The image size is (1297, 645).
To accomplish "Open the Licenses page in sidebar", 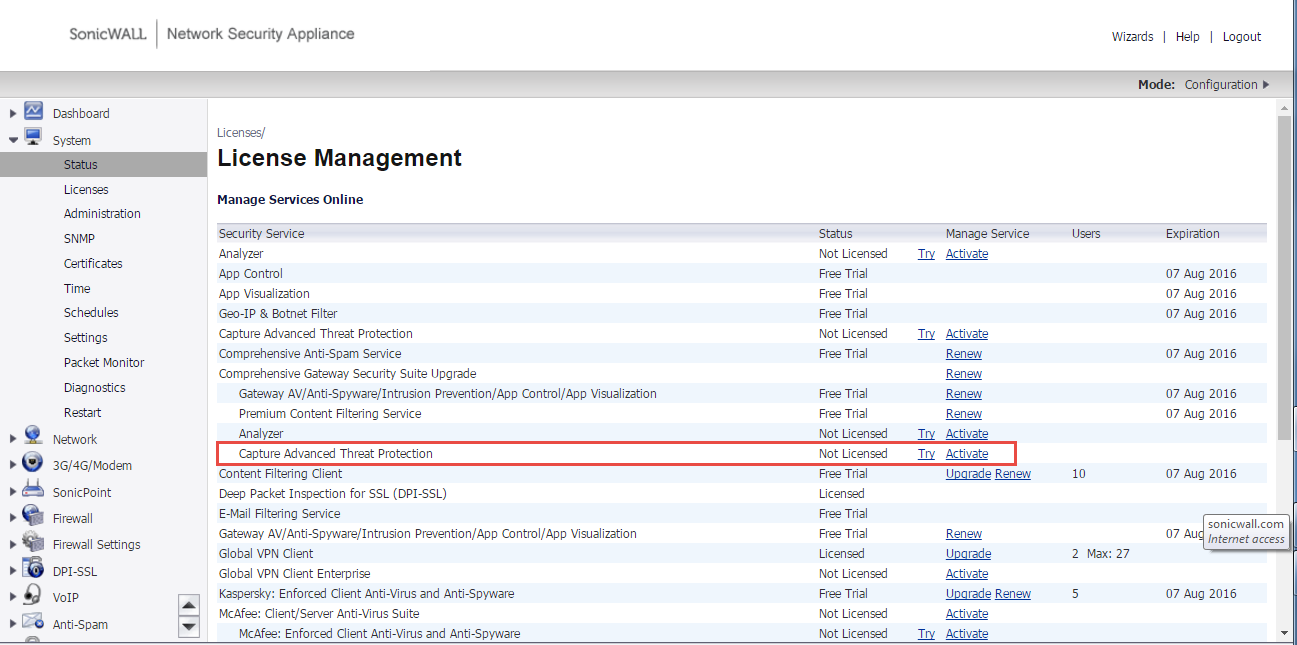I will point(86,189).
